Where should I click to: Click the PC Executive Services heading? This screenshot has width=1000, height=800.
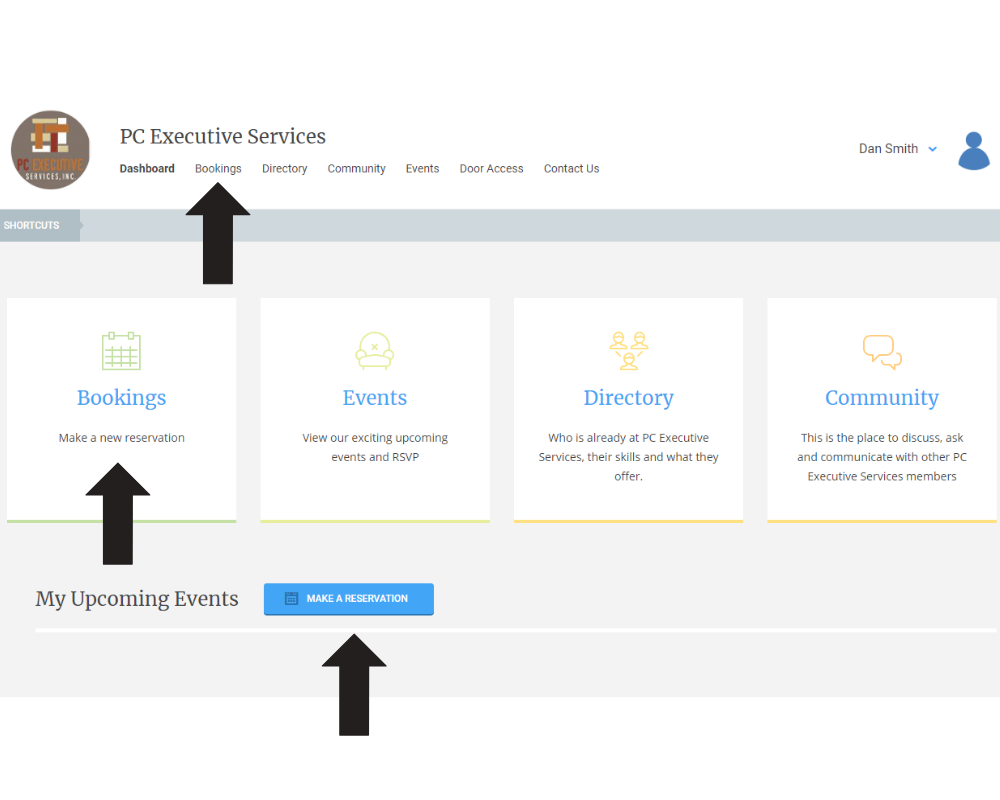click(x=223, y=136)
